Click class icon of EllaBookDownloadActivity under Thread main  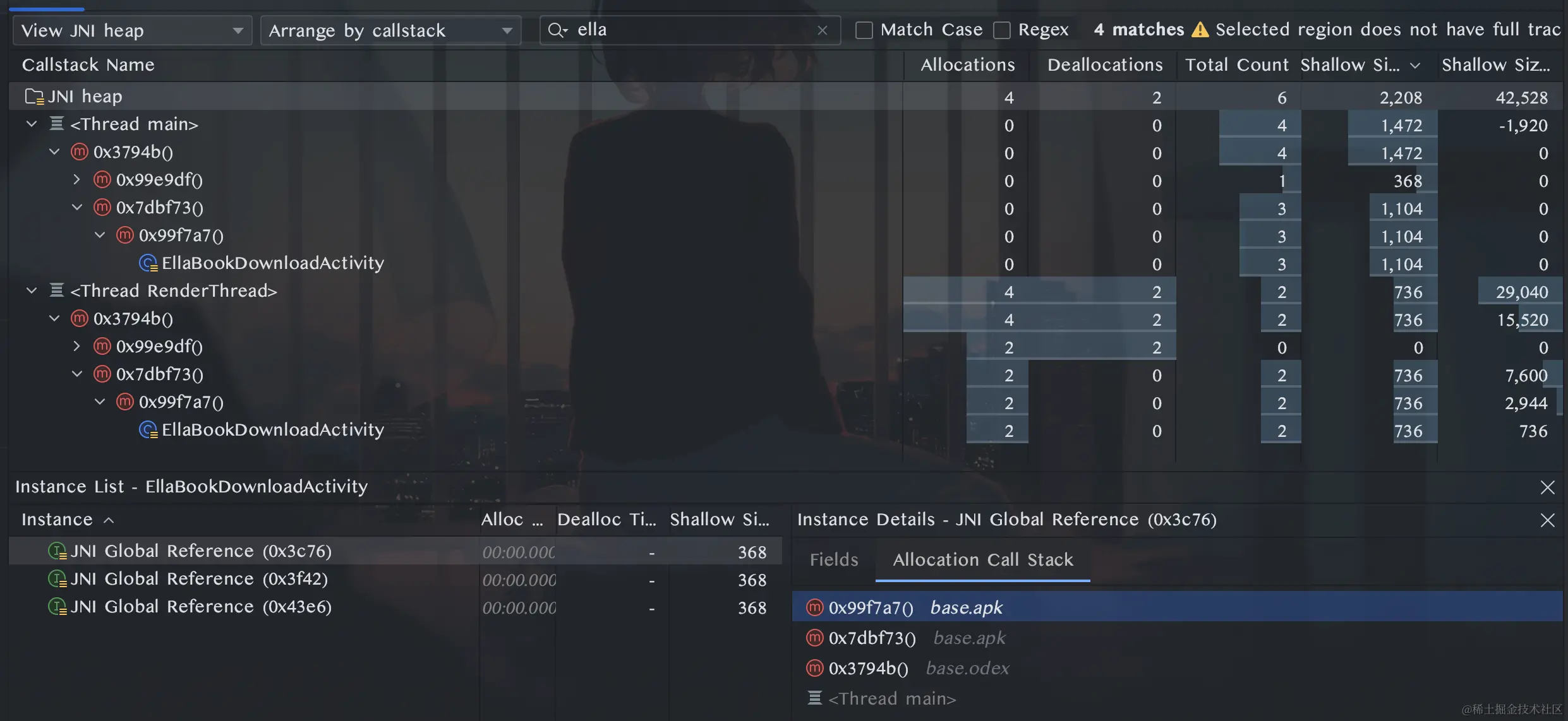(x=148, y=263)
